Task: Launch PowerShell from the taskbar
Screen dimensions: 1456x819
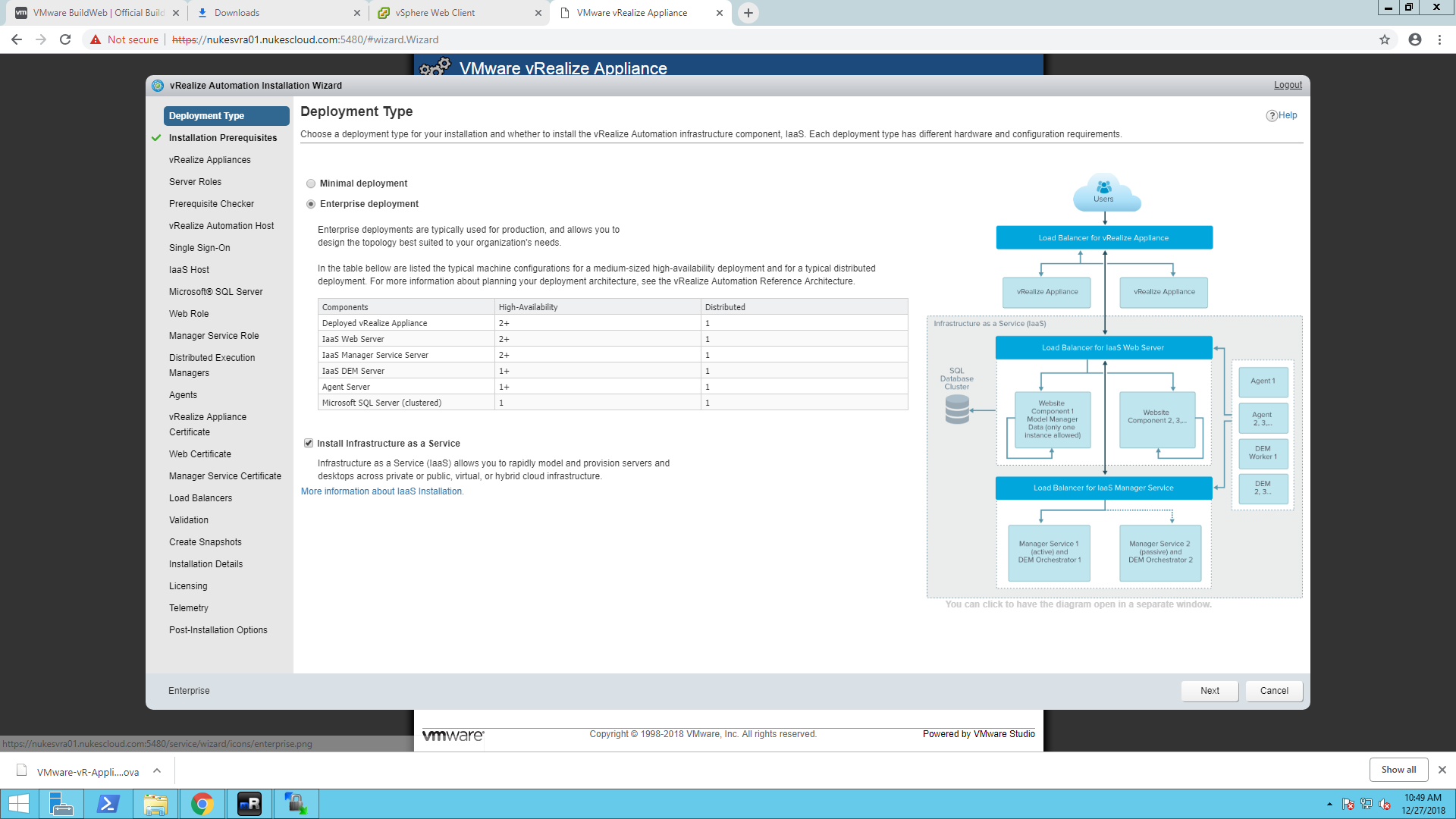Action: [108, 804]
